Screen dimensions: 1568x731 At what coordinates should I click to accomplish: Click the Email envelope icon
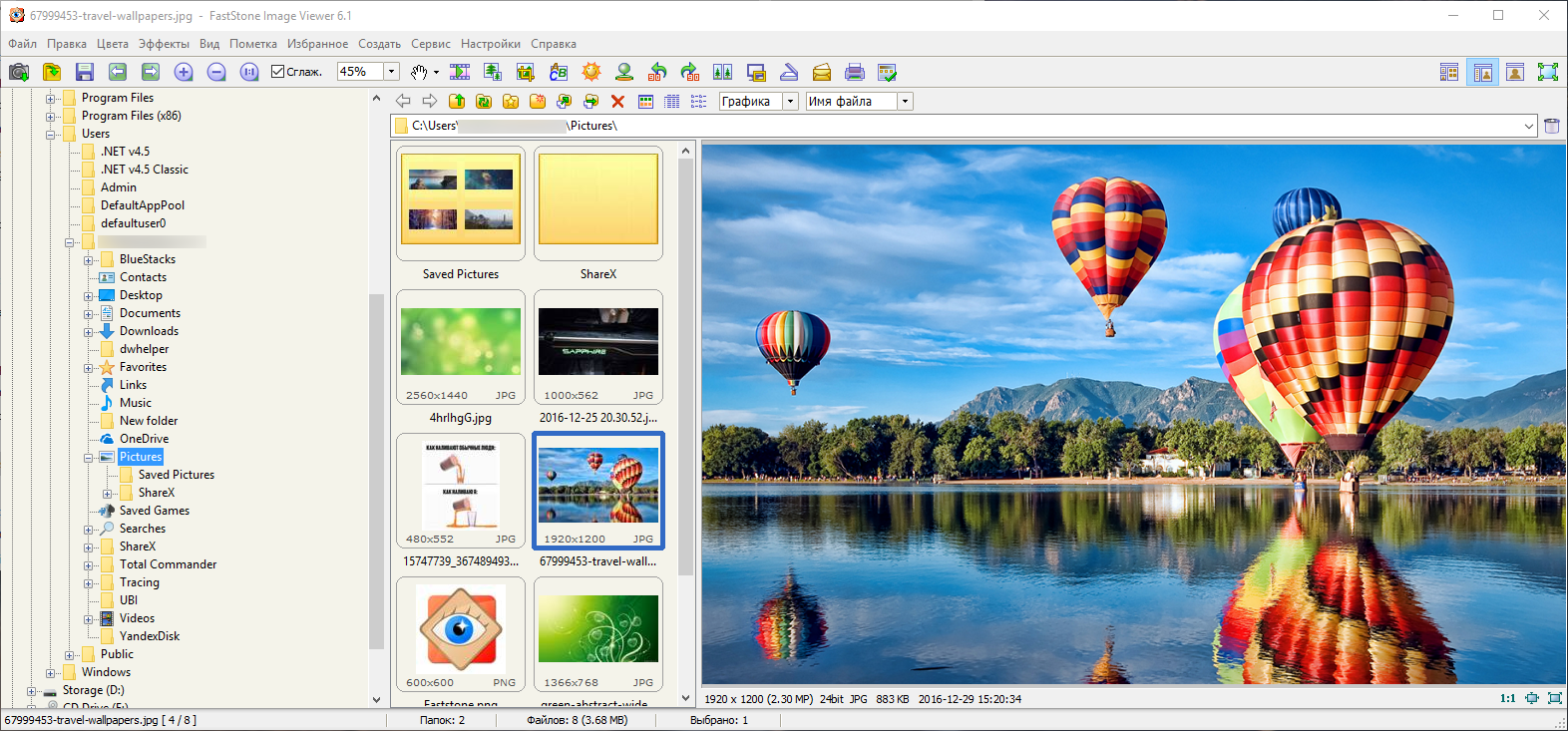point(822,72)
